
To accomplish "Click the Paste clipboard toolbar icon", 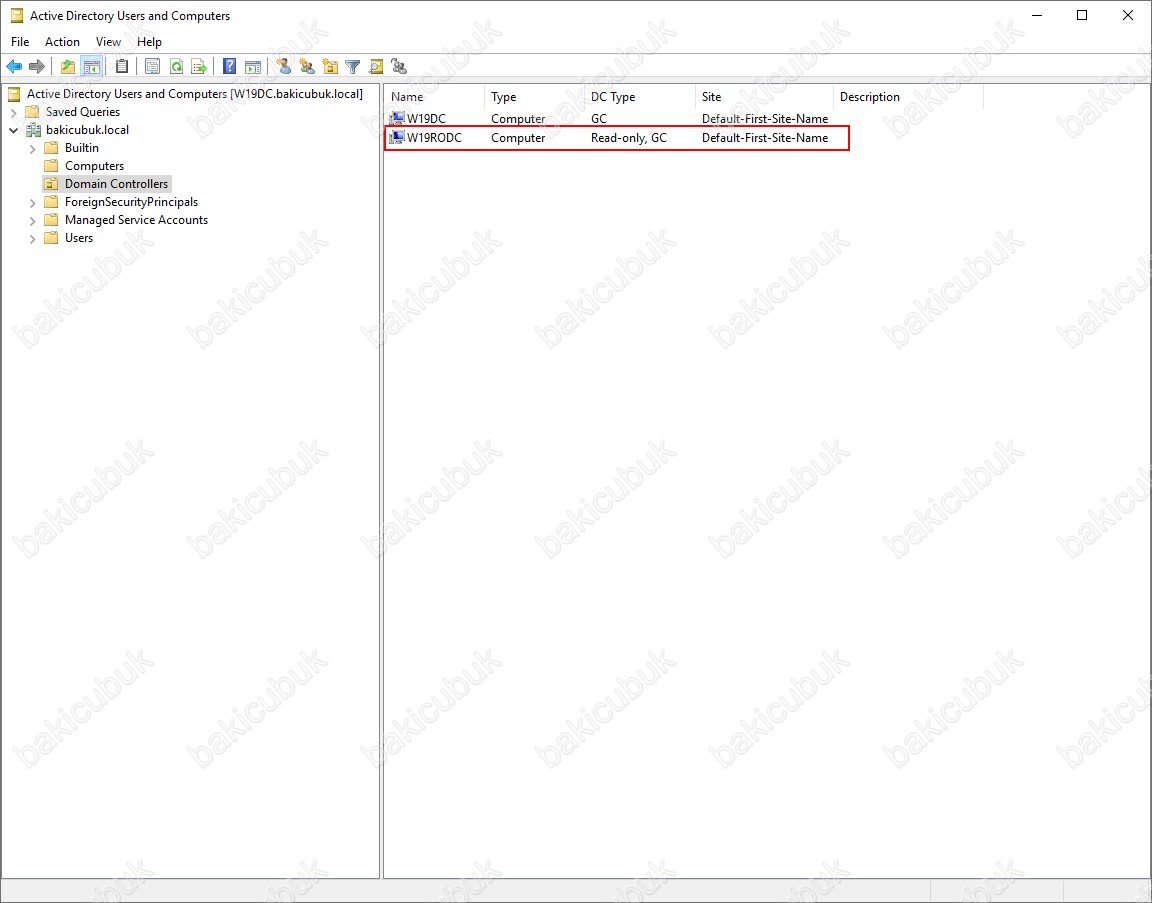I will tap(122, 67).
